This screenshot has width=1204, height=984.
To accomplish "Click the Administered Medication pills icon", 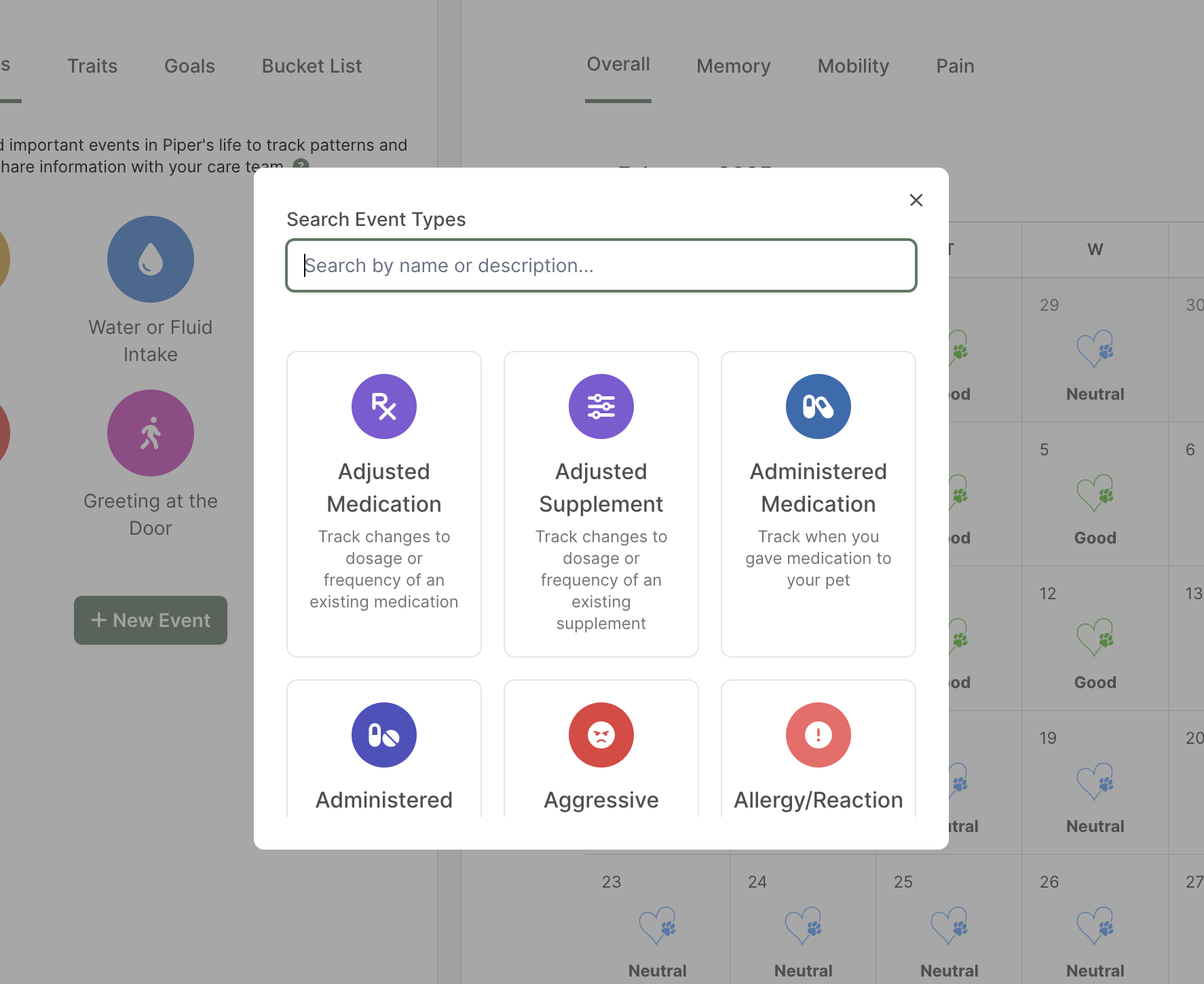I will pos(819,406).
